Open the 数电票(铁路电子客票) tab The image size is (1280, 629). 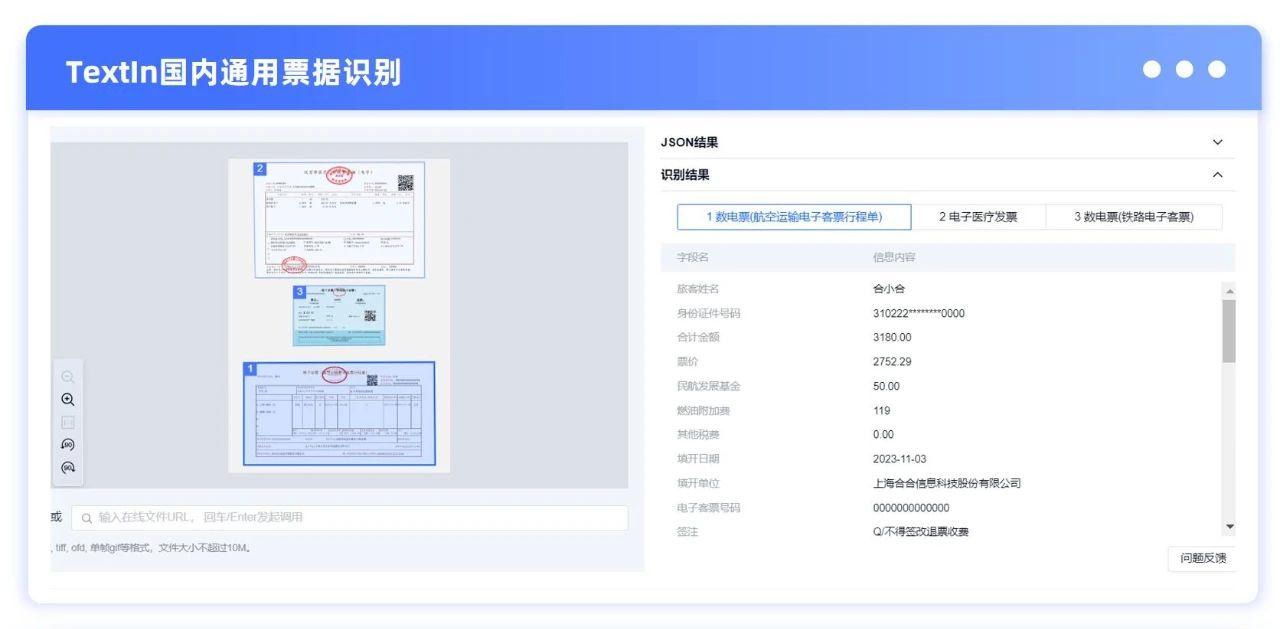pos(1134,217)
